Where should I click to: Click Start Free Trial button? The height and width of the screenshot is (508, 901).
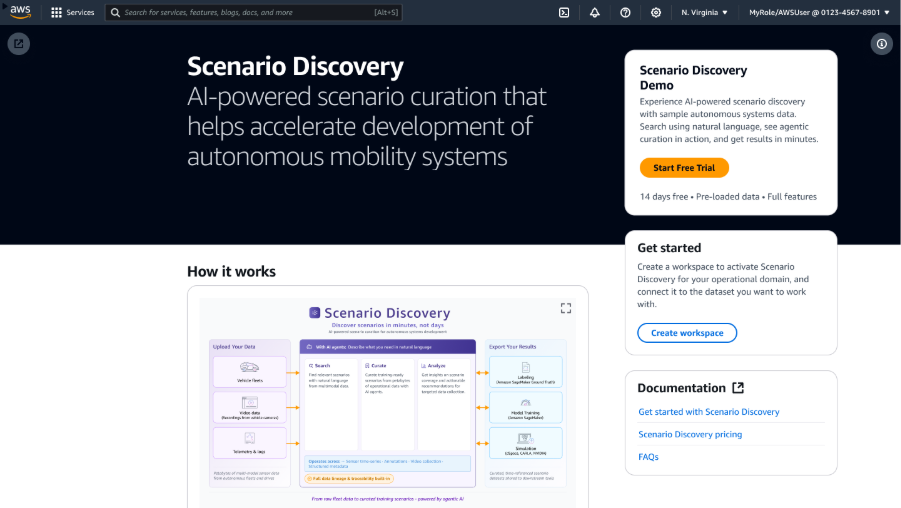pyautogui.click(x=684, y=168)
